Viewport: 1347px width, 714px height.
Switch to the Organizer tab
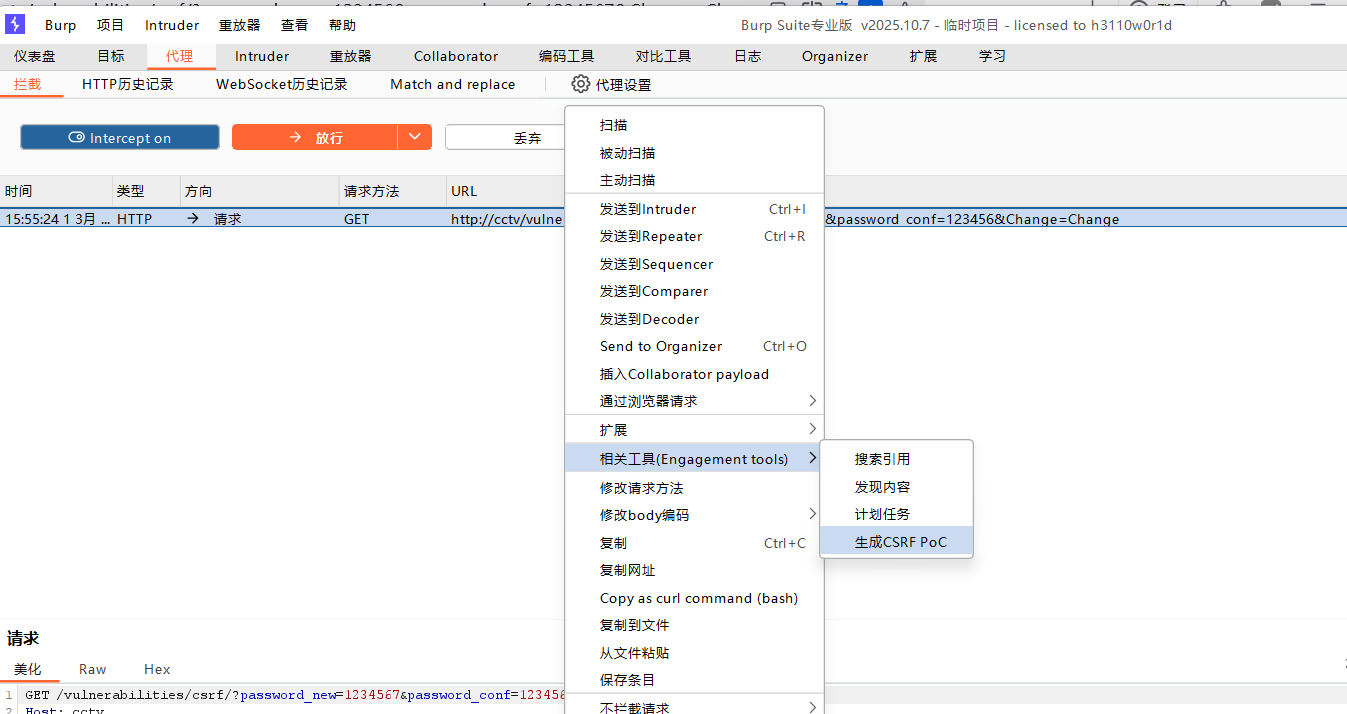point(835,56)
